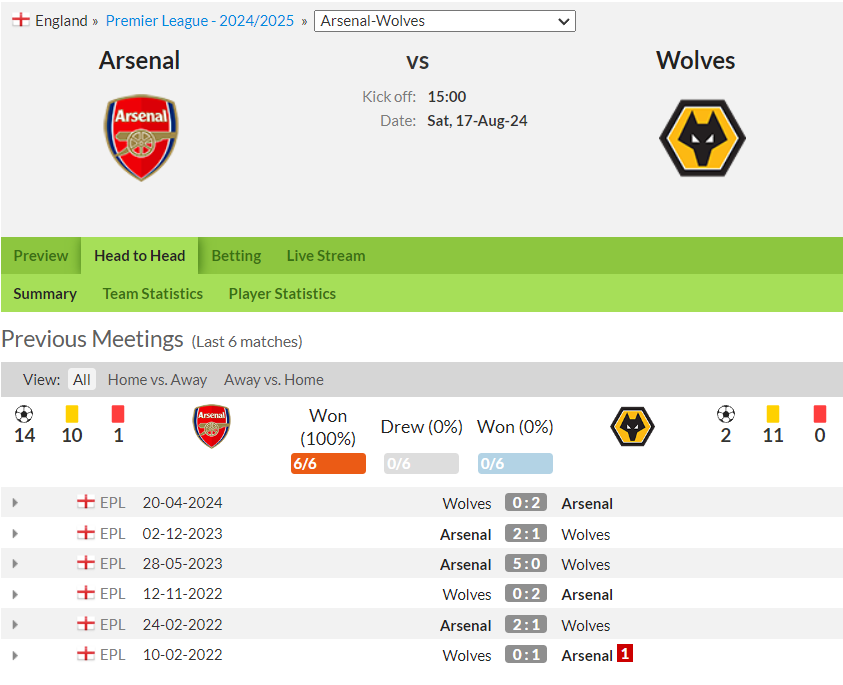Screen dimensions: 843x685
Task: Click the 5:0 score on 28-05-2023
Action: click(x=526, y=563)
